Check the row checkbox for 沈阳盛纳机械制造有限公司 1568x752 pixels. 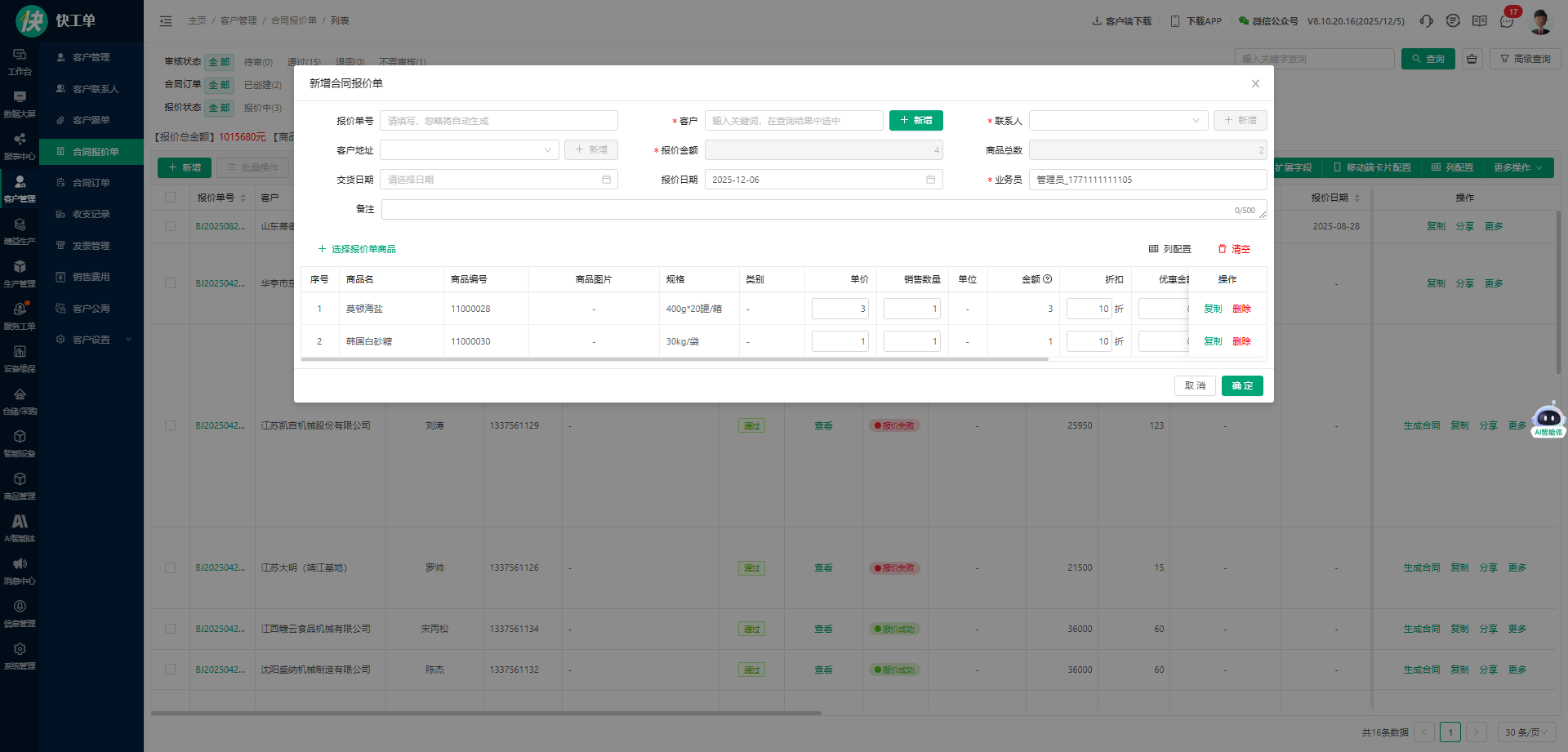tap(170, 670)
